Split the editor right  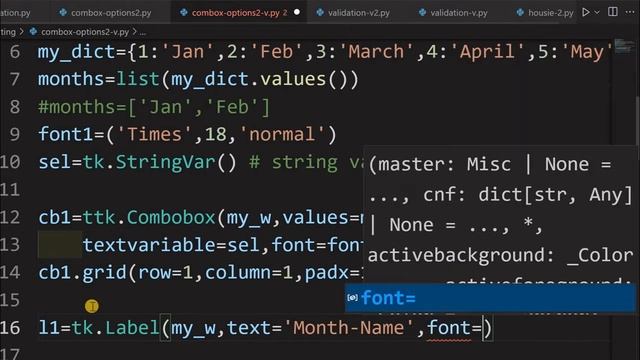tap(613, 12)
